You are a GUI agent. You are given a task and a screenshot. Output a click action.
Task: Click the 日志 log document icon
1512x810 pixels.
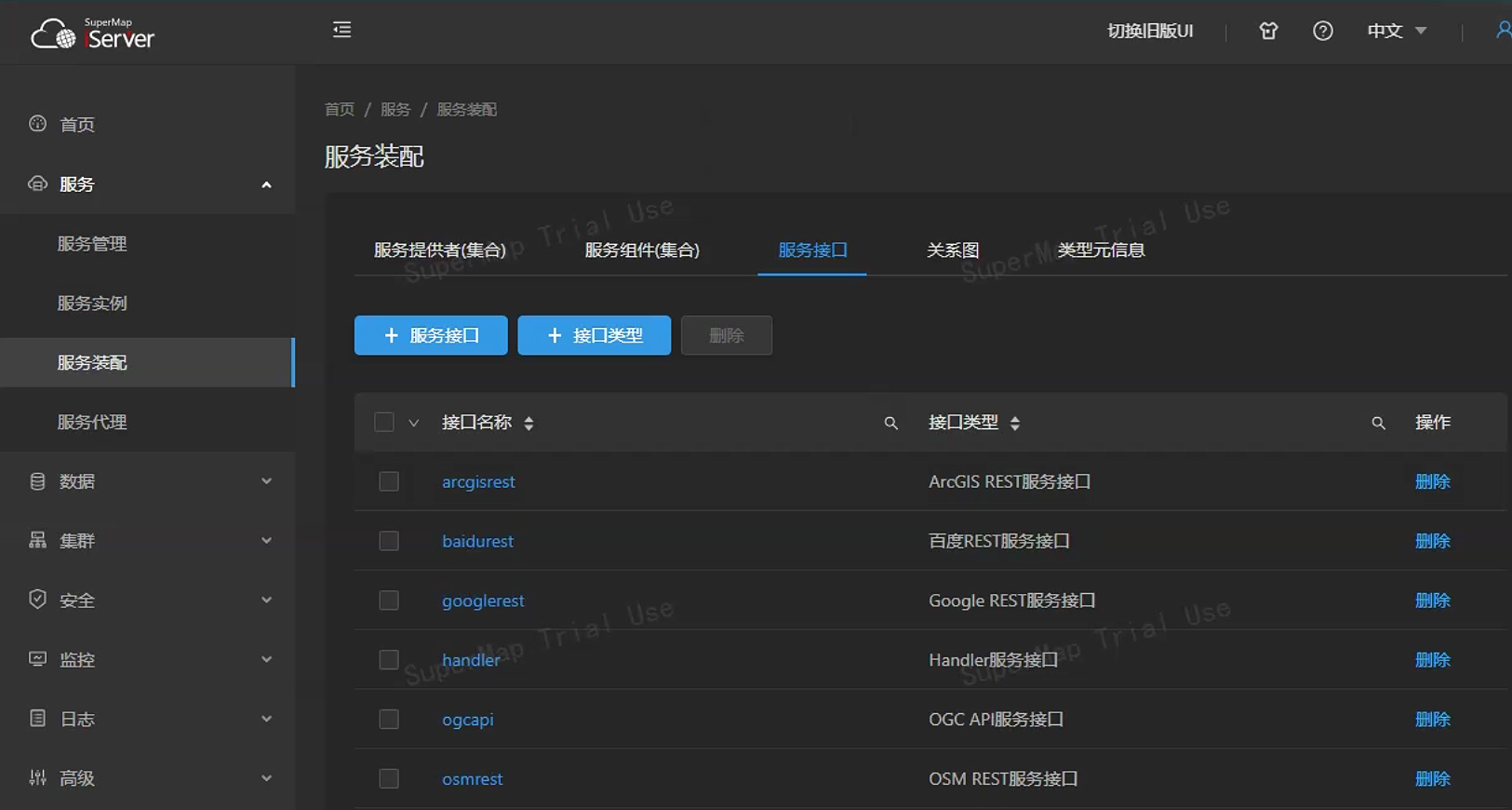point(37,719)
